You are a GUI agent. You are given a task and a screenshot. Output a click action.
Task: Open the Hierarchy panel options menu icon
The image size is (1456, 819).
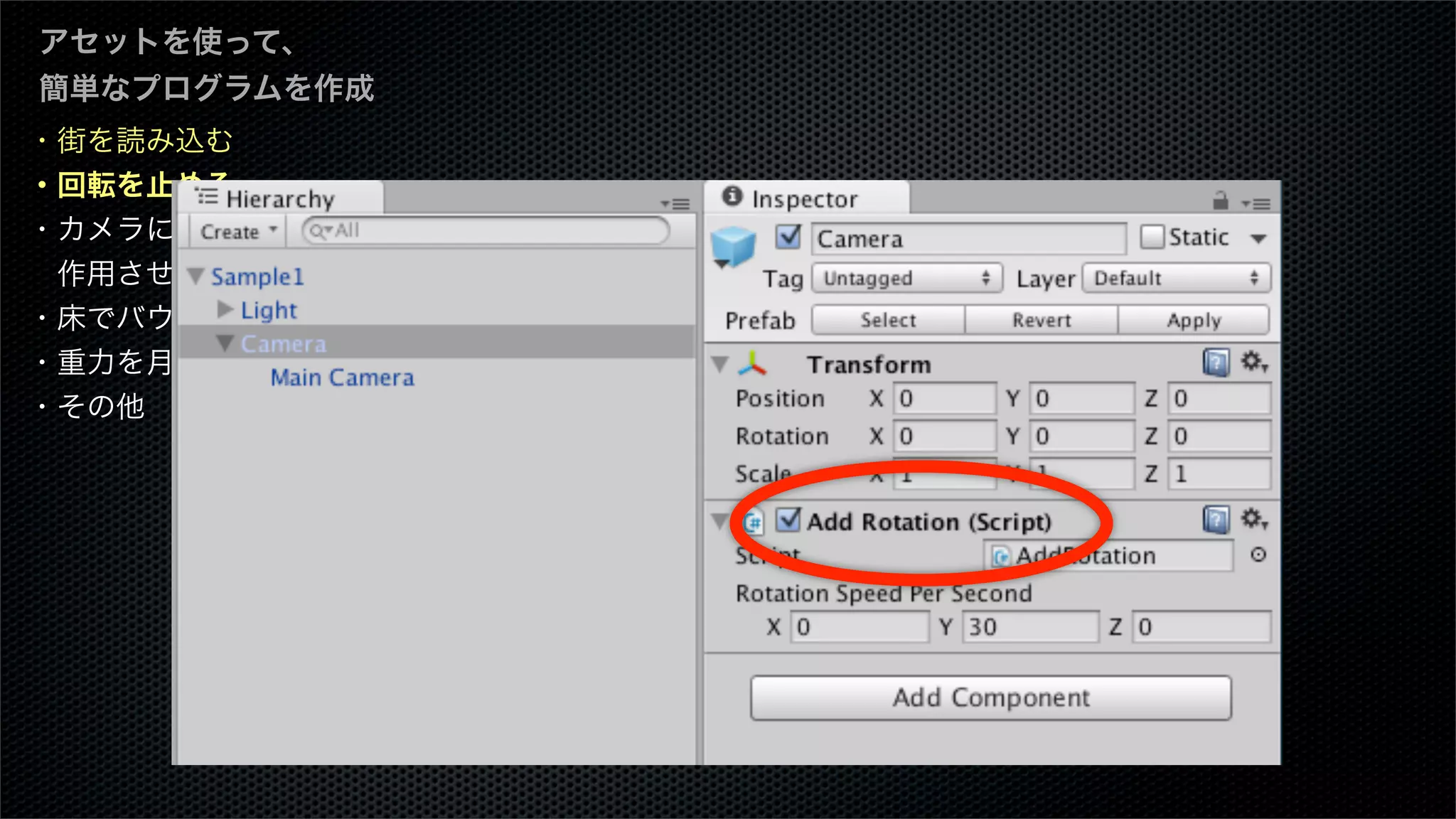point(675,204)
